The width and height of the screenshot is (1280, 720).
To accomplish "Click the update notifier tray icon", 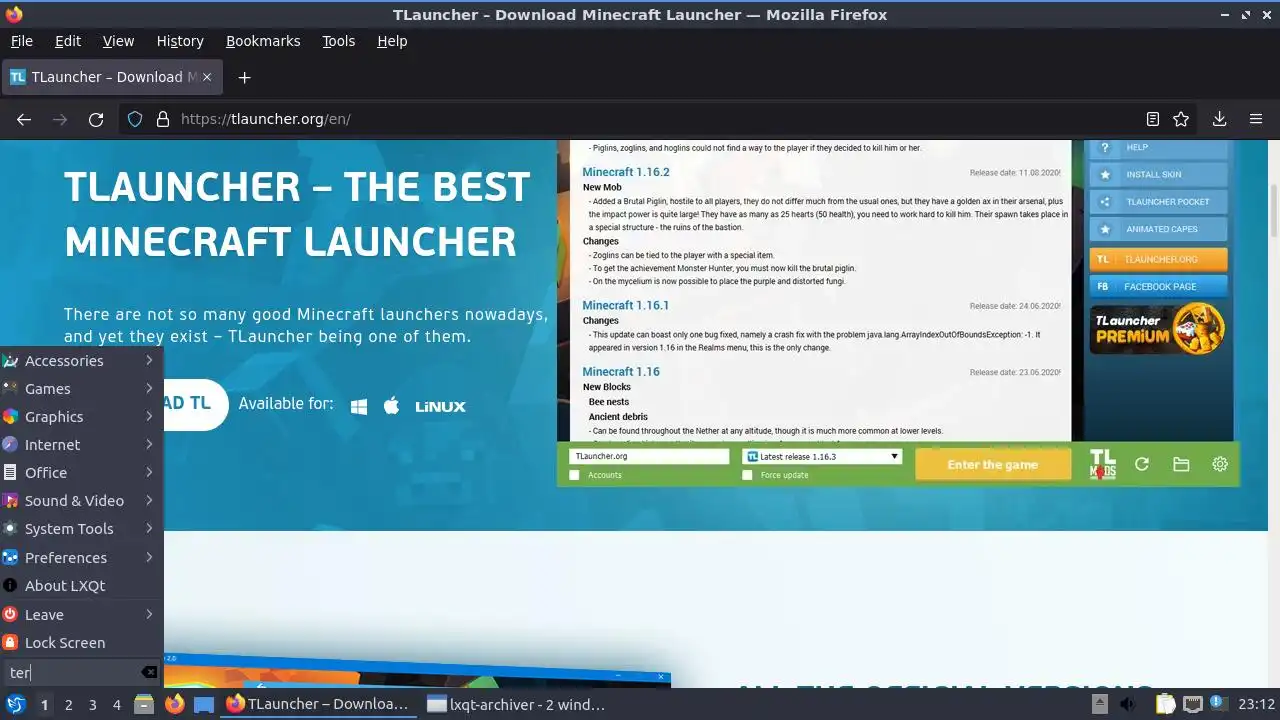I will click(x=1218, y=704).
